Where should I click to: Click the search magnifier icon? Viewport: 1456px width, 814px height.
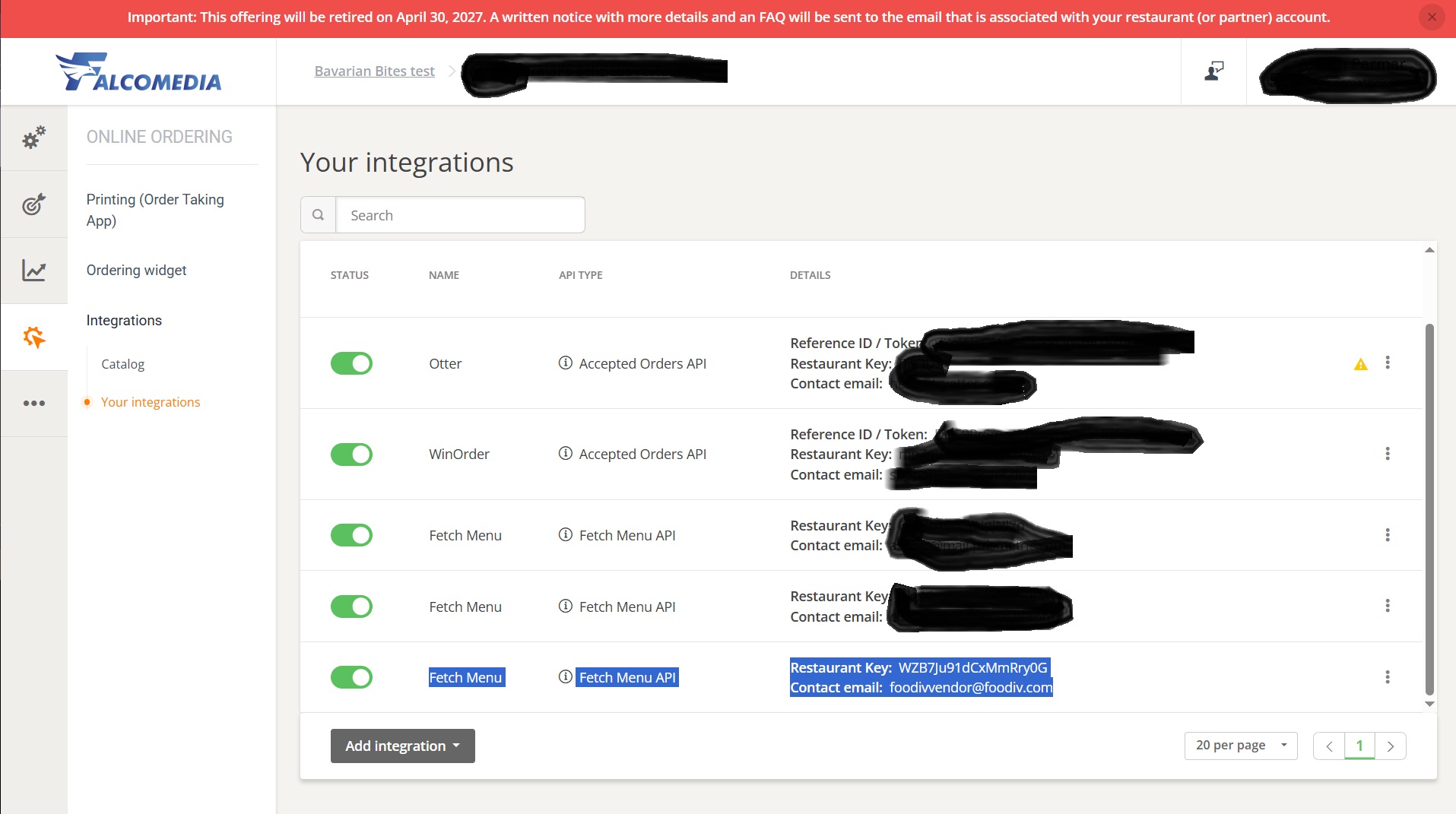[x=319, y=215]
